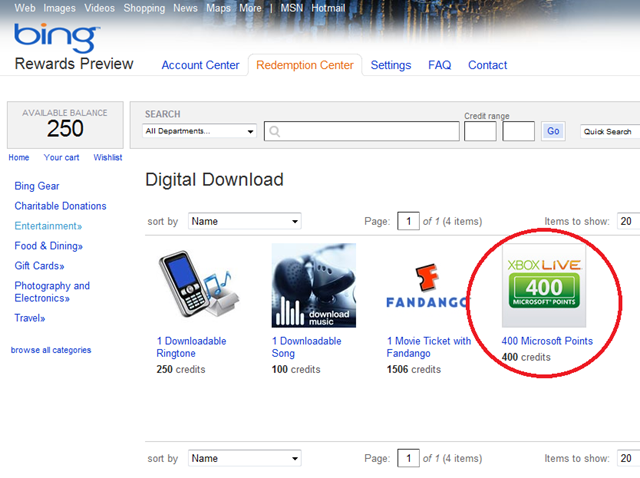
Task: Click the top Page number field
Action: (408, 221)
